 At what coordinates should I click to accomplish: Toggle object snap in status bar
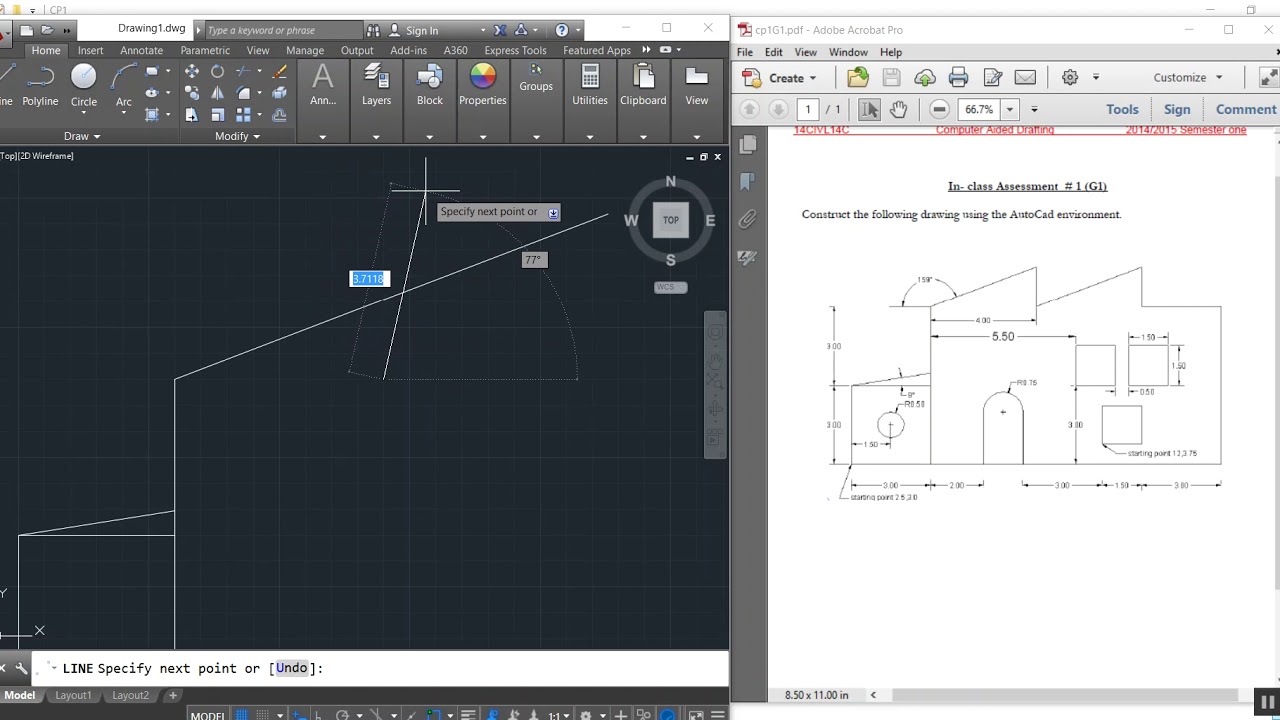pos(435,715)
